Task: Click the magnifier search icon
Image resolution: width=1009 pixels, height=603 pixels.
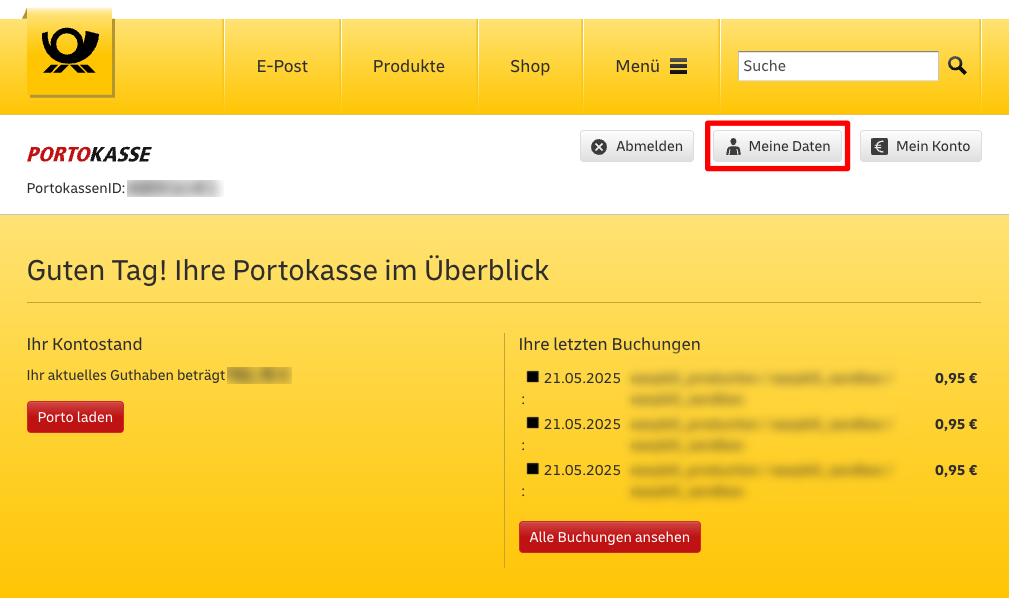Action: (957, 66)
